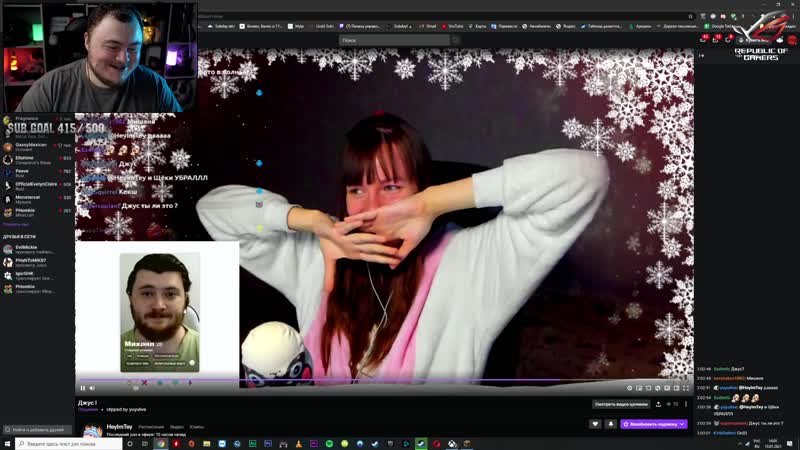
Task: Open the Monstercat channel in the sidebar
Action: pyautogui.click(x=28, y=198)
